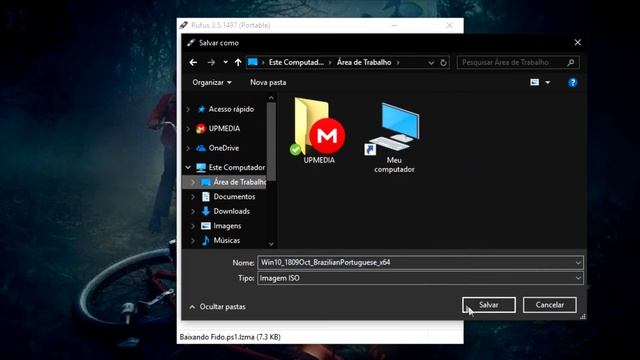This screenshot has width=640, height=360.
Task: Click the Pesquisar Área de Trabalho search box
Action: coord(518,62)
